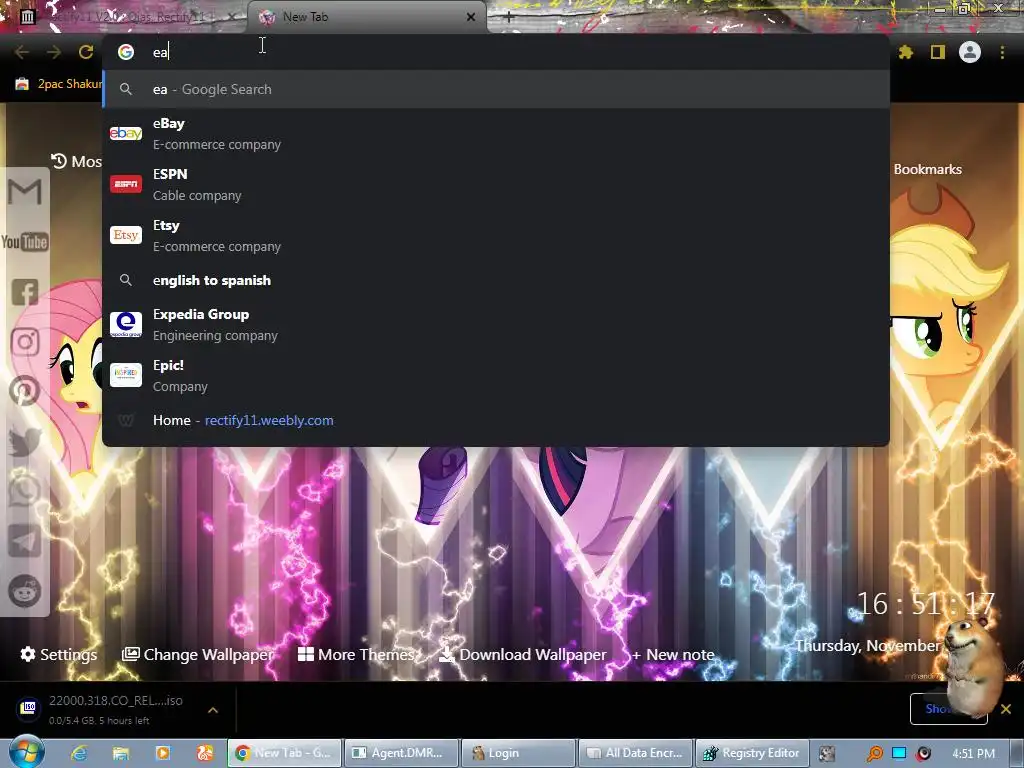Open the Chrome profile avatar
This screenshot has width=1024, height=768.
click(970, 52)
